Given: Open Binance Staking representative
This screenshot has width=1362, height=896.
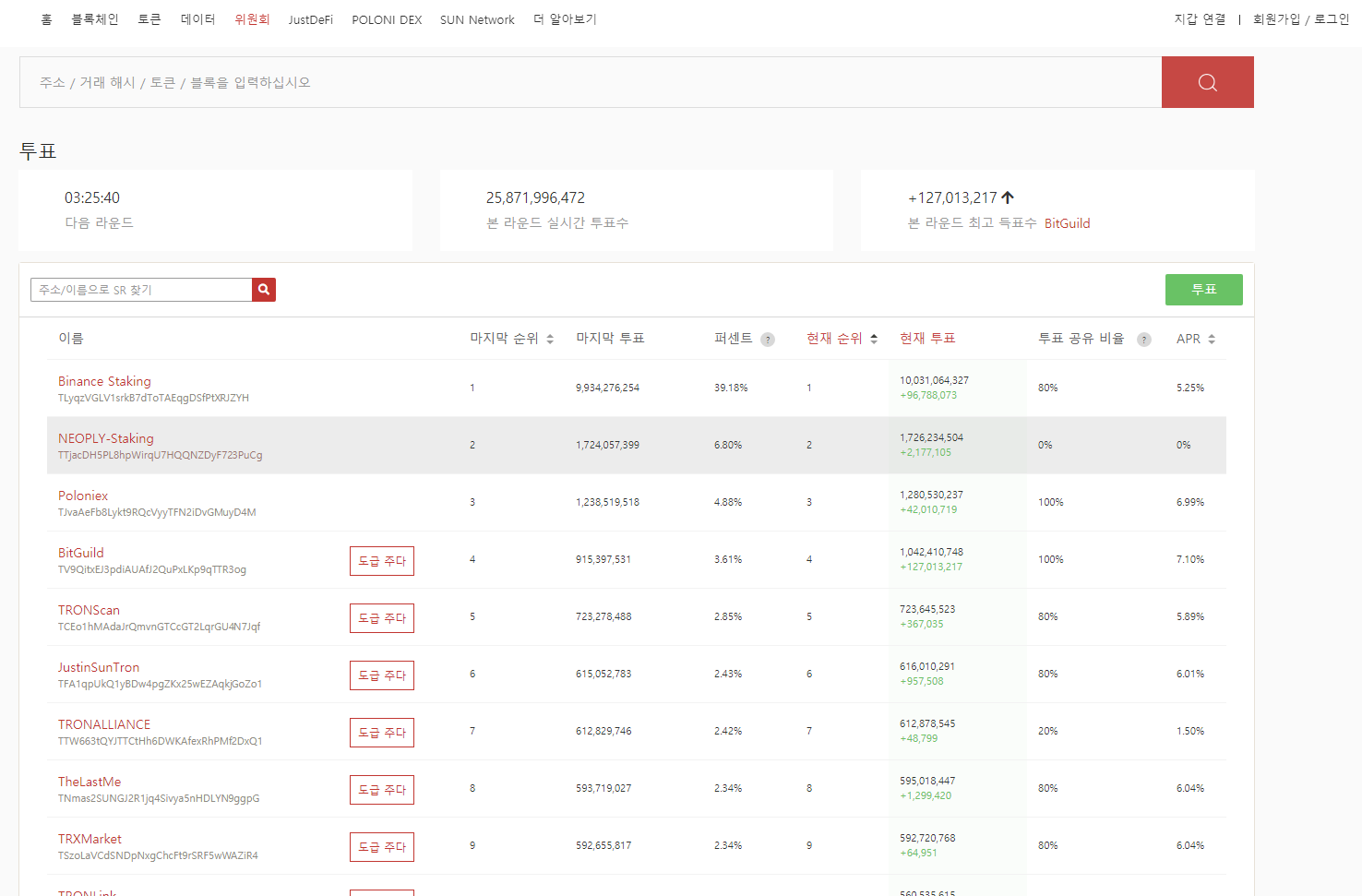Looking at the screenshot, I should click(x=104, y=381).
